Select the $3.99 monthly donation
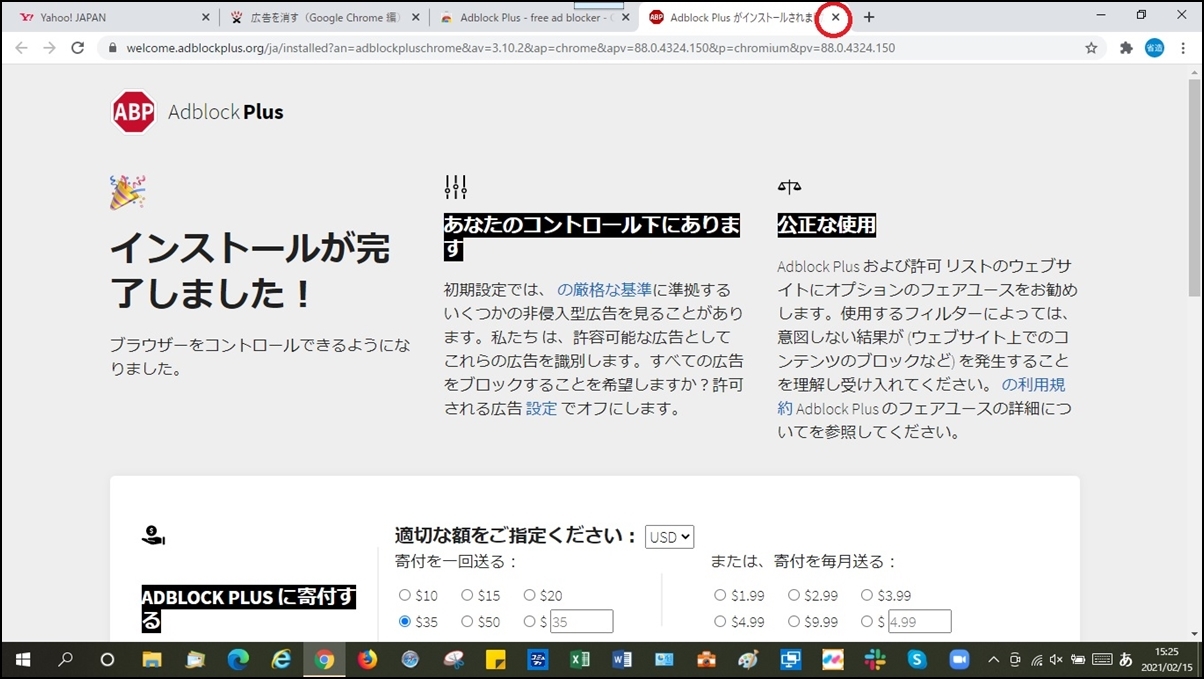The height and width of the screenshot is (679, 1204). click(867, 595)
